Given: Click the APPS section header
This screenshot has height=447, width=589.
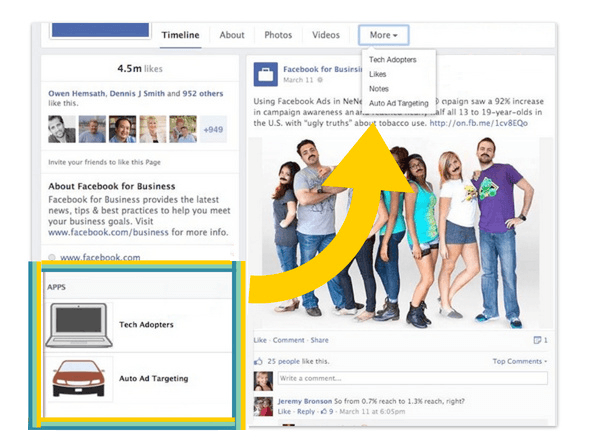Looking at the screenshot, I should point(56,287).
